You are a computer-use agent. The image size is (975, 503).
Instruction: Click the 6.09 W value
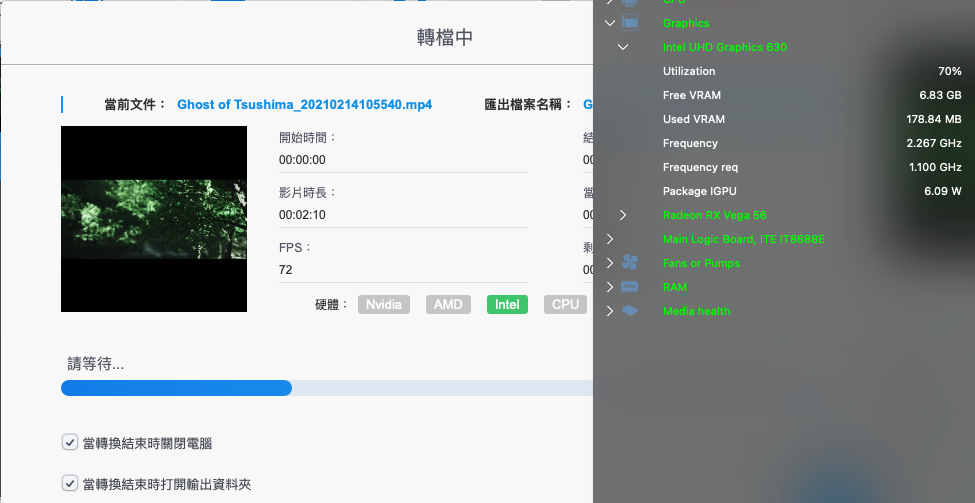click(943, 191)
